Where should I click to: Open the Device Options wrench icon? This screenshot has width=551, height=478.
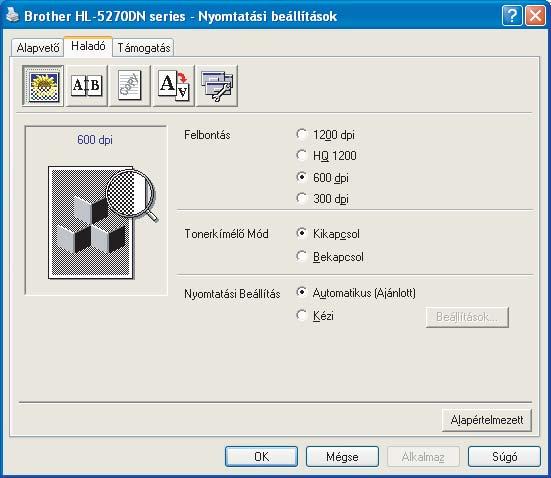(217, 86)
